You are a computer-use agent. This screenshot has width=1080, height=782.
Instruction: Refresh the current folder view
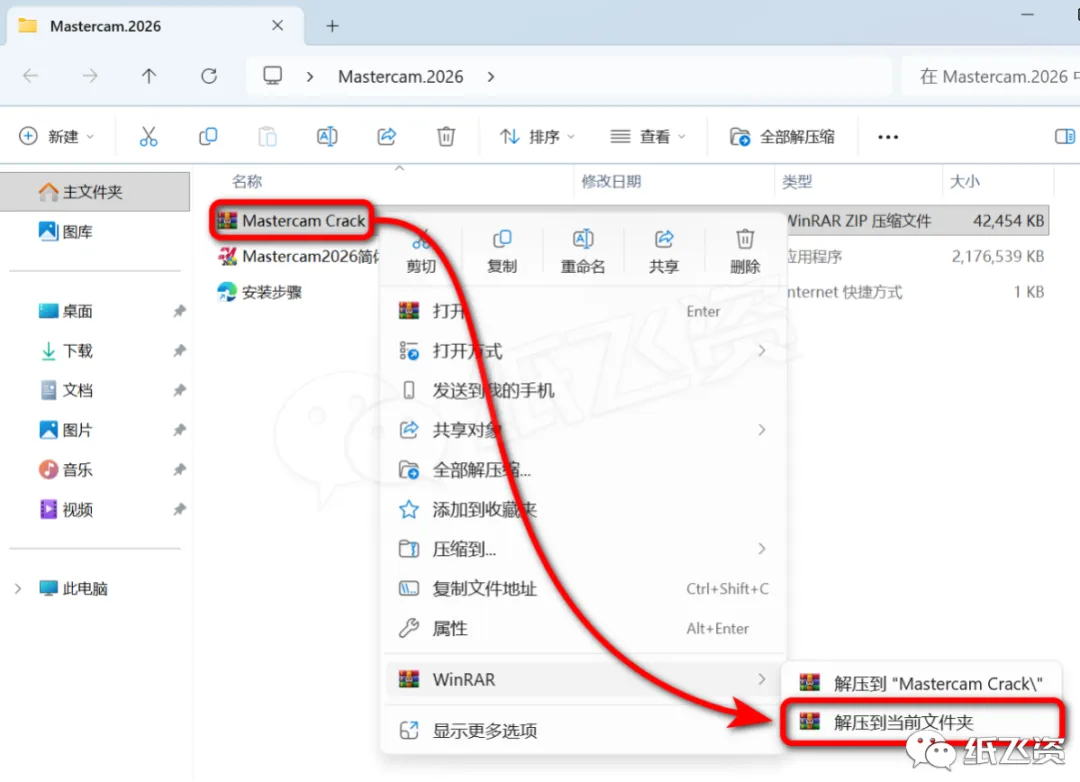click(x=209, y=76)
